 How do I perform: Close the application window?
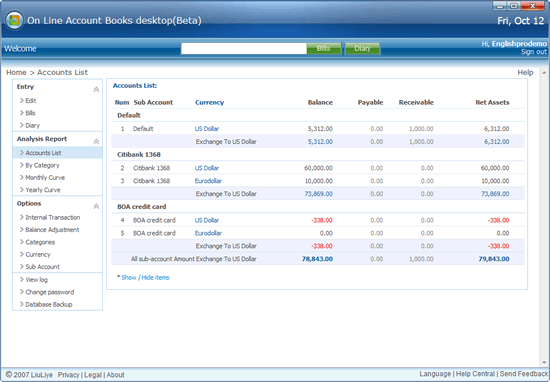pyautogui.click(x=532, y=6)
